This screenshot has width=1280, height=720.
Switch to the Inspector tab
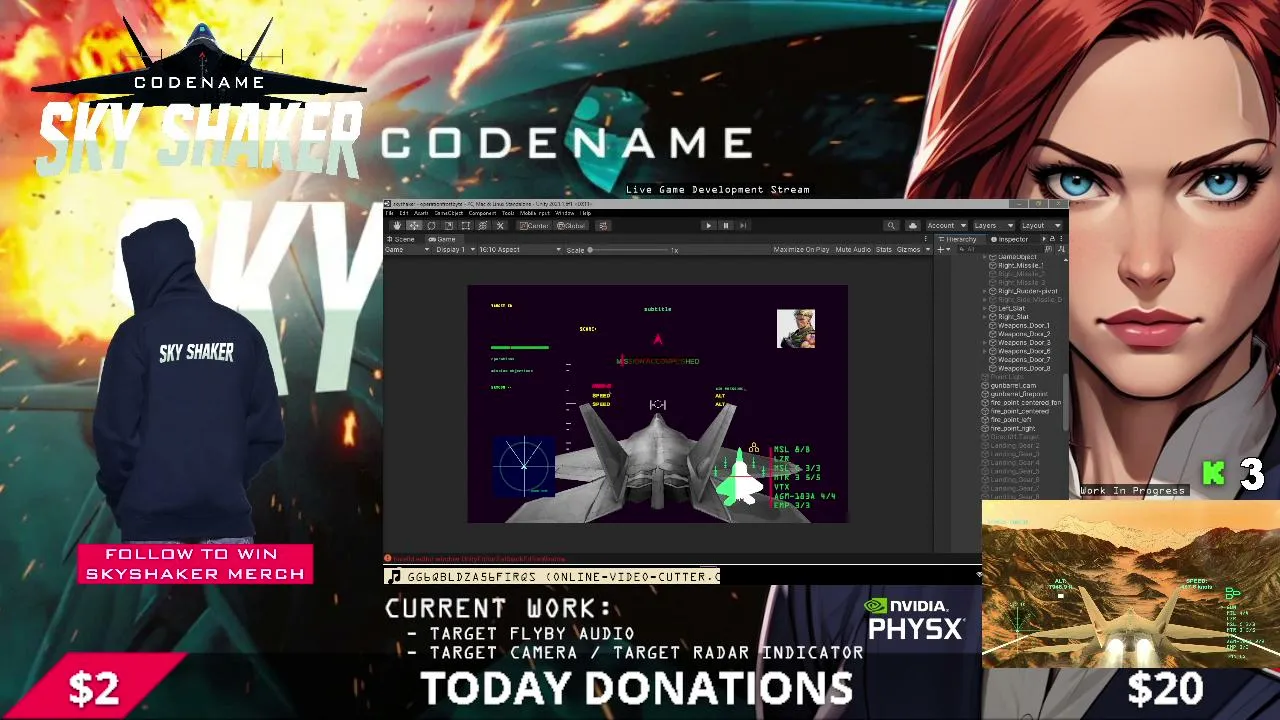[x=1010, y=239]
